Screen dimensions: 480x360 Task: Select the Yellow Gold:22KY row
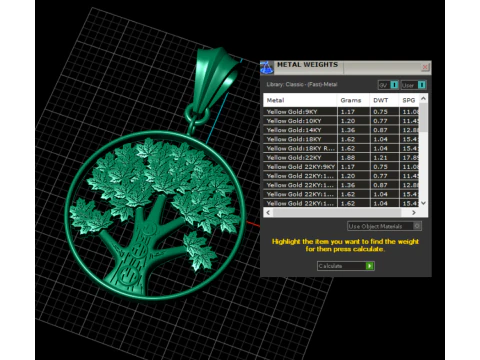point(341,157)
